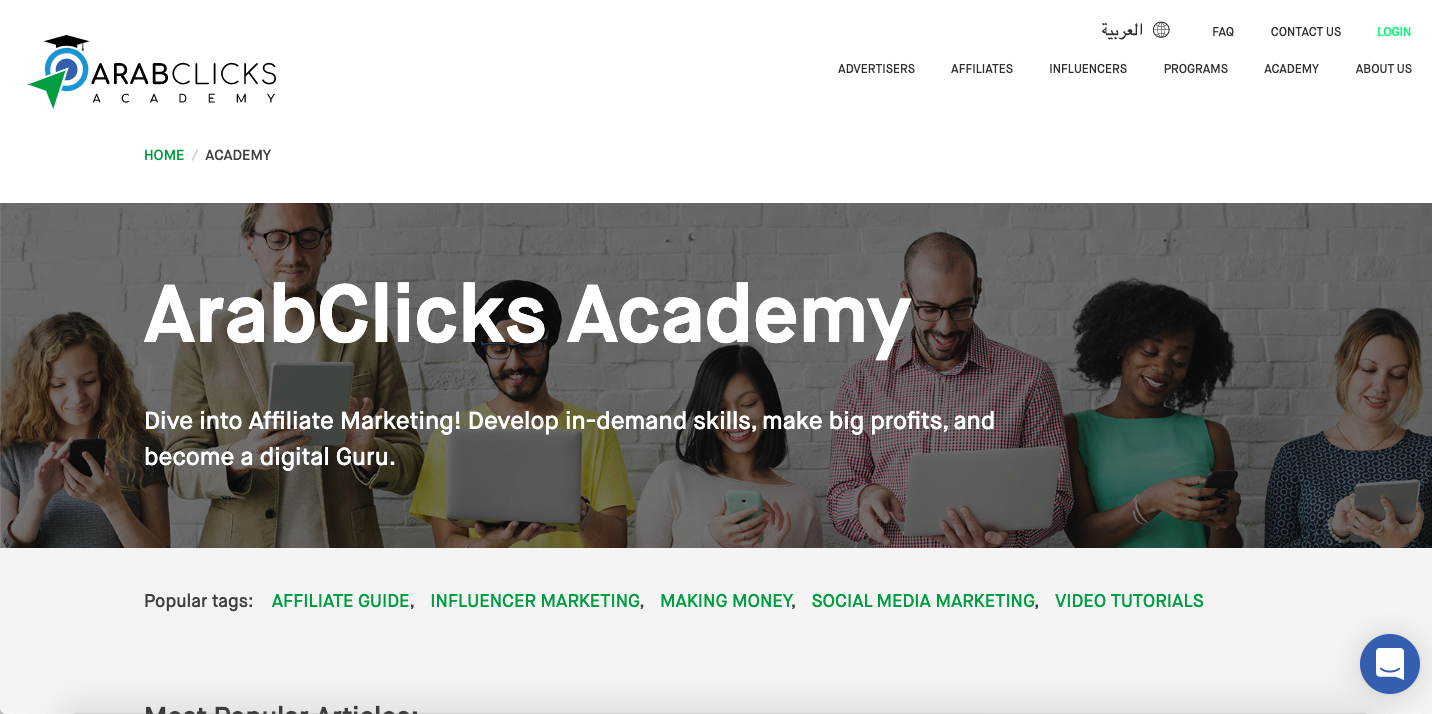Open the Influencer Marketing tag
The image size is (1432, 714).
[x=535, y=601]
